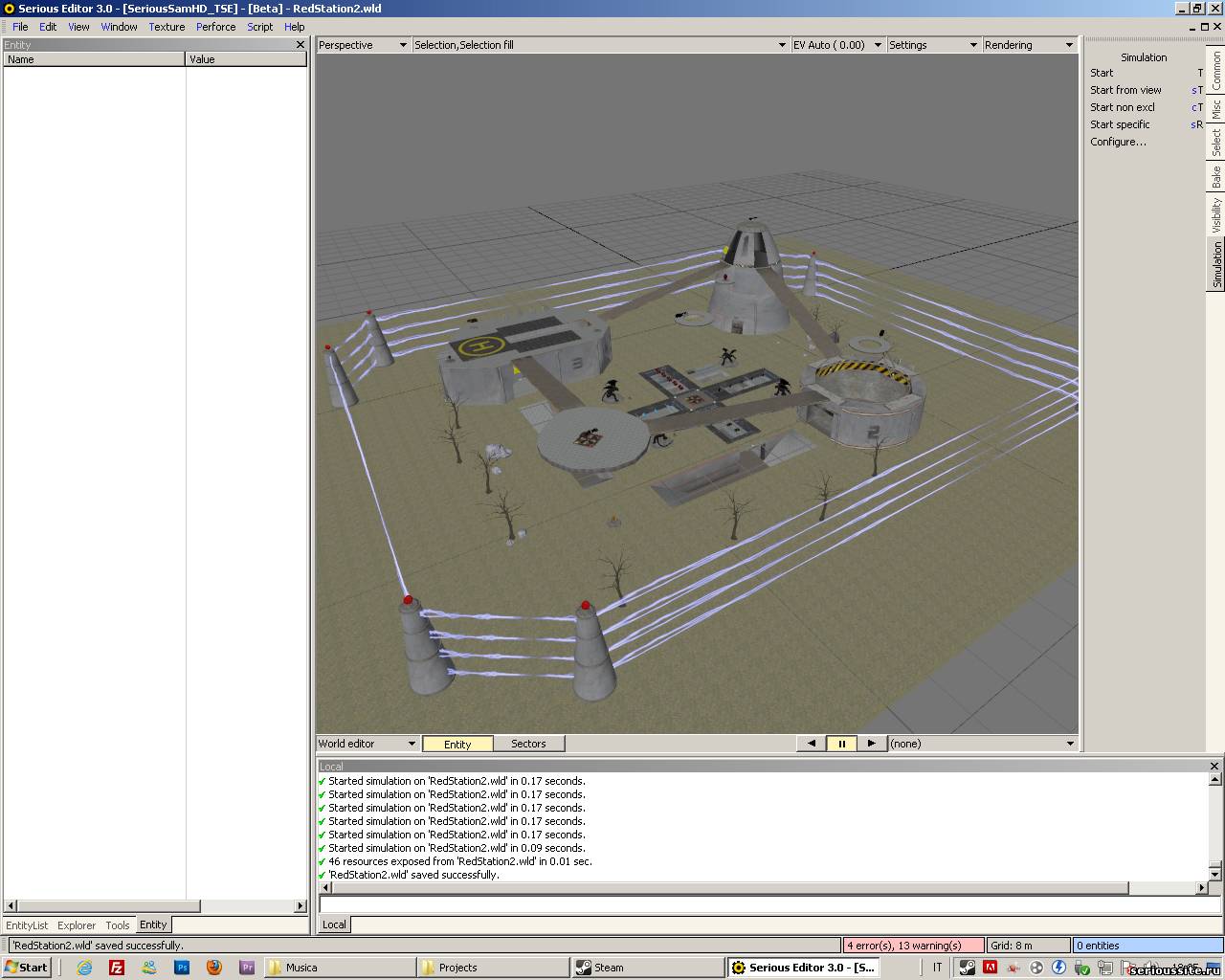
Task: Expand the World editor mode dropdown
Action: 367,744
